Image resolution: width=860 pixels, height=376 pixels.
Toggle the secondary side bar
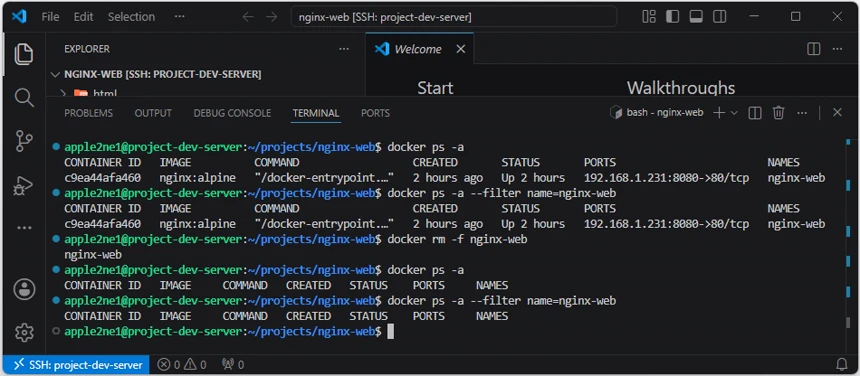[x=720, y=17]
